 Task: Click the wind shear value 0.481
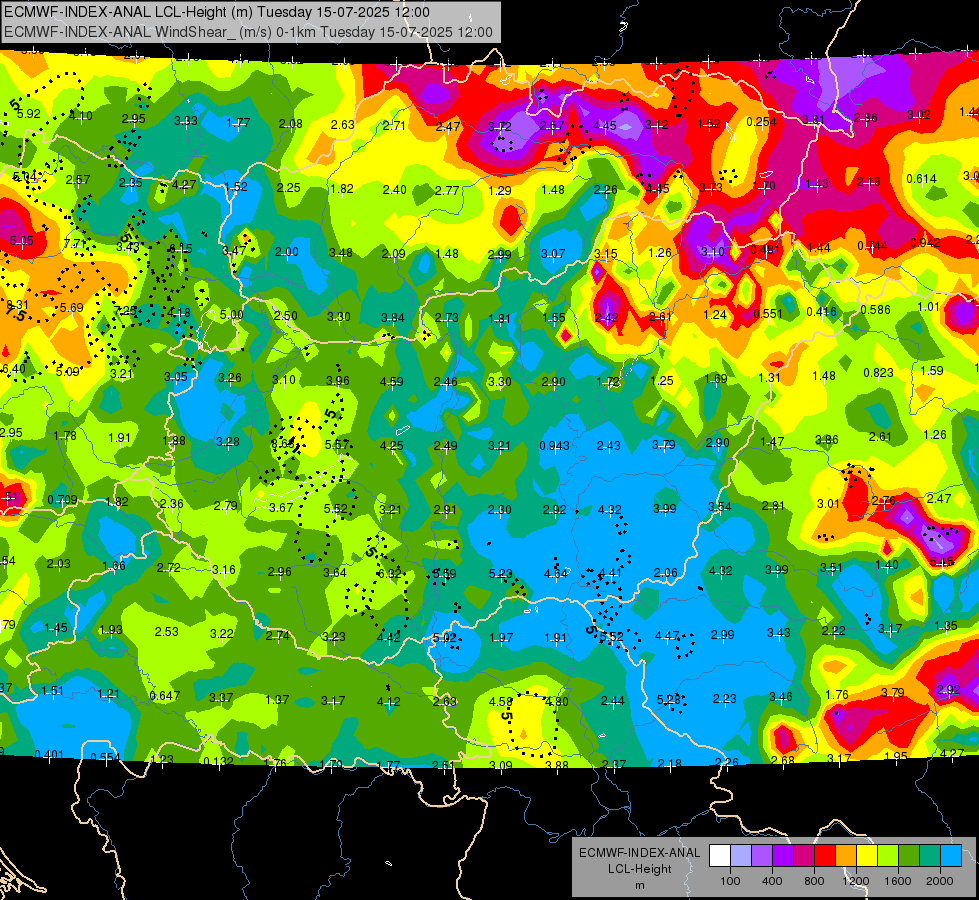tap(765, 250)
